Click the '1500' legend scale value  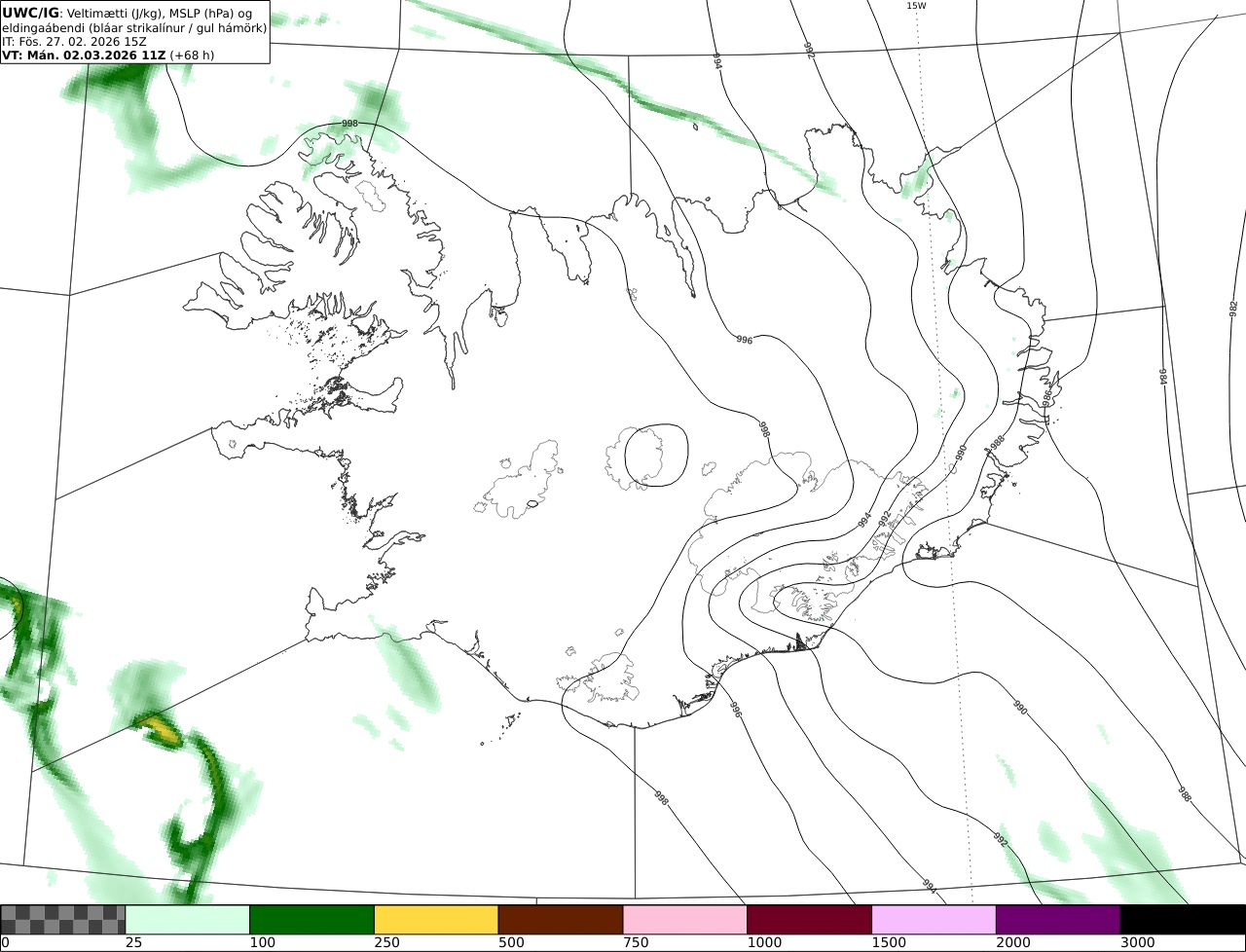(889, 943)
